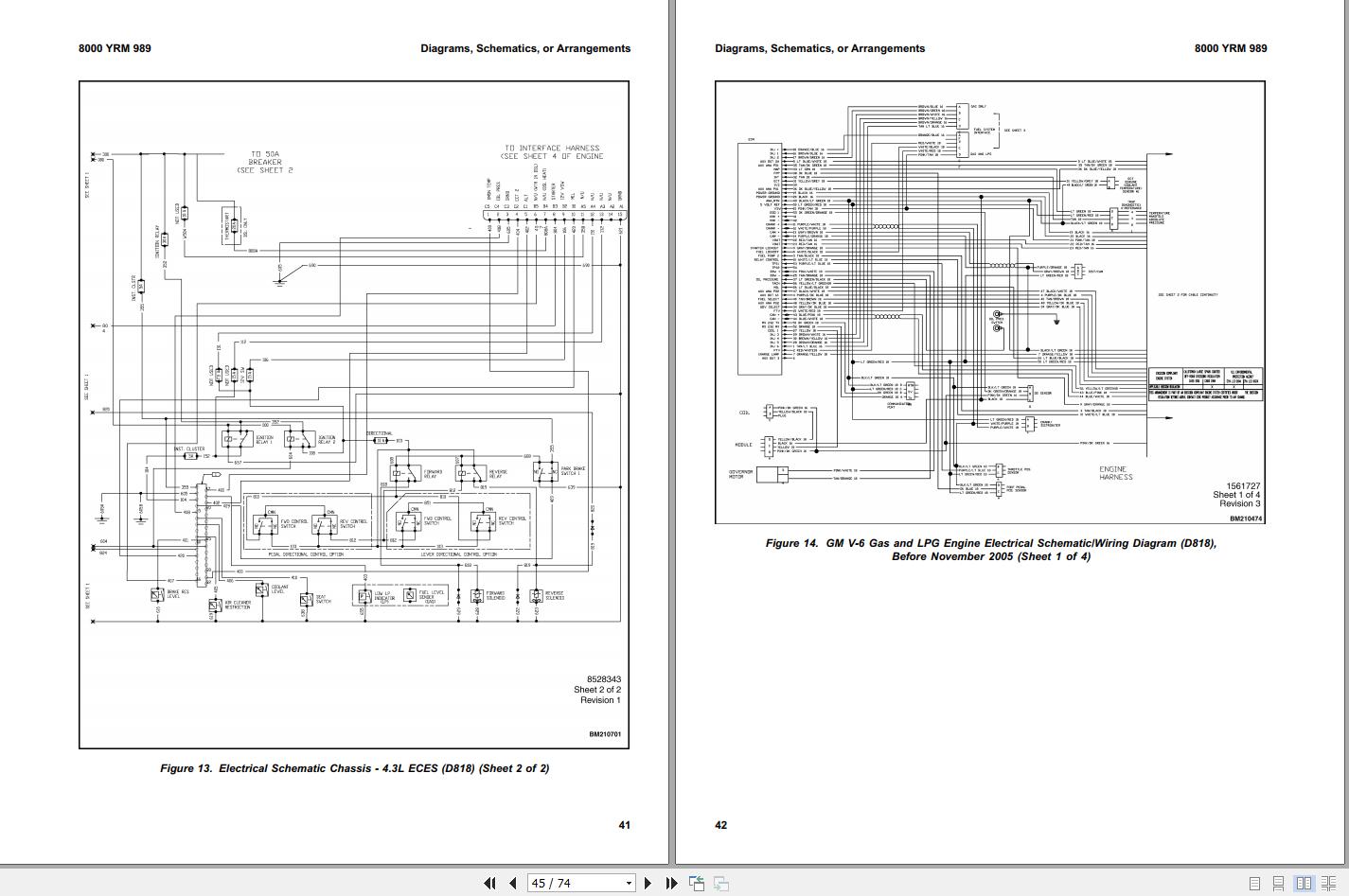Select continuous facing pages layout

pyautogui.click(x=1328, y=883)
